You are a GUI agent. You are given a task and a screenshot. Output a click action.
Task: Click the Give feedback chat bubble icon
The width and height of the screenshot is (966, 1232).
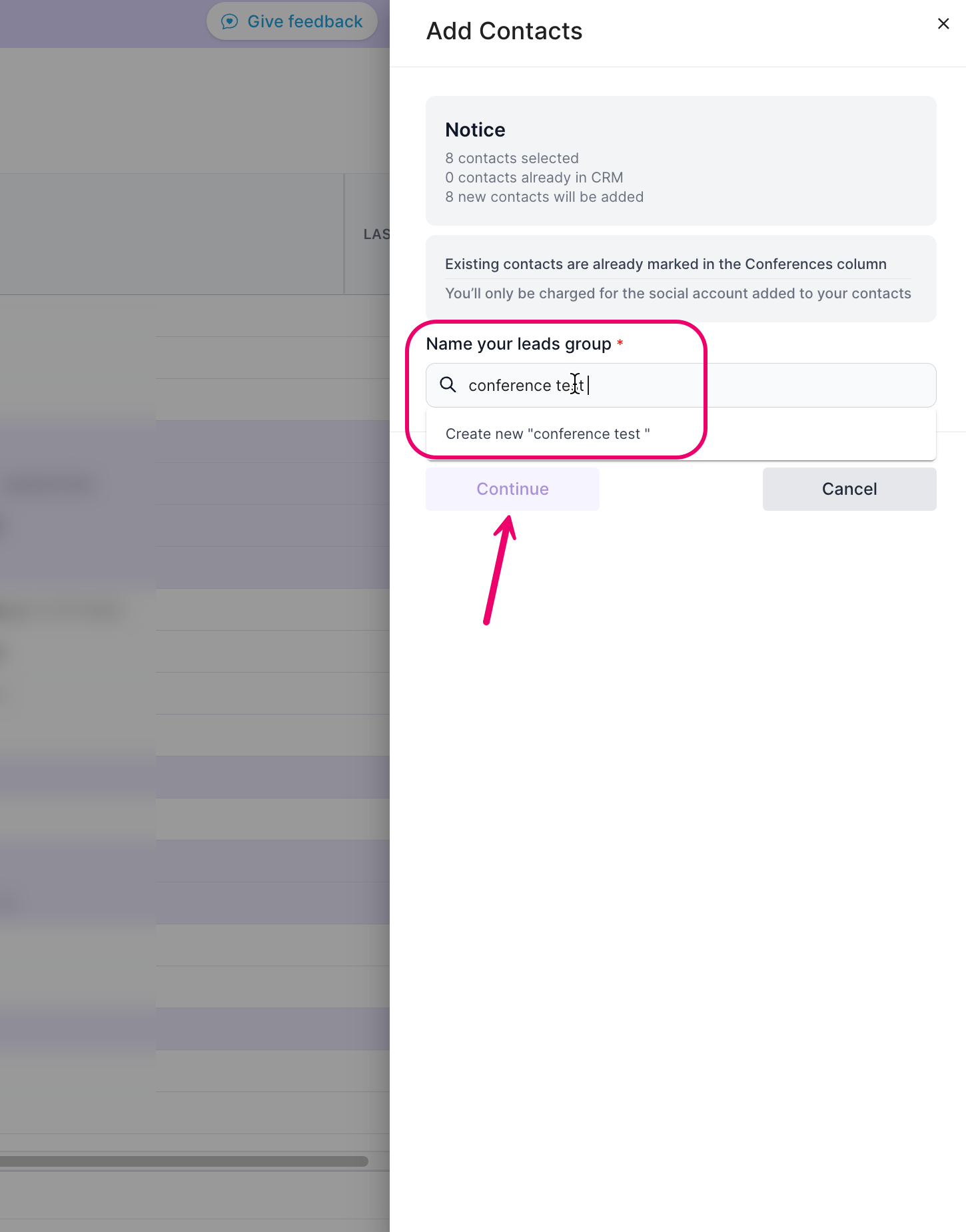(229, 22)
